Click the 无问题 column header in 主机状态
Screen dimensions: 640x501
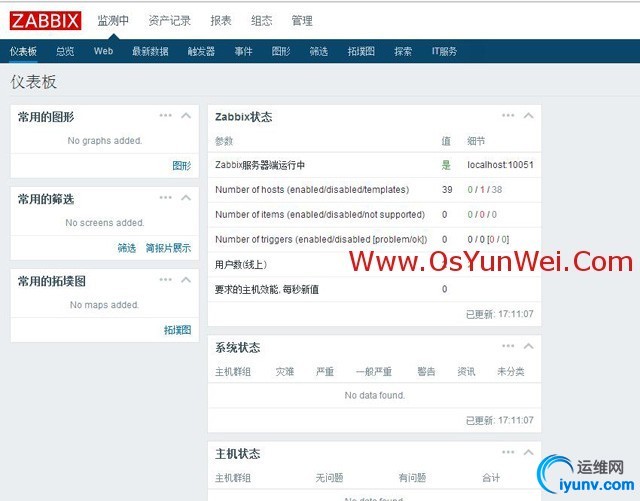329,478
